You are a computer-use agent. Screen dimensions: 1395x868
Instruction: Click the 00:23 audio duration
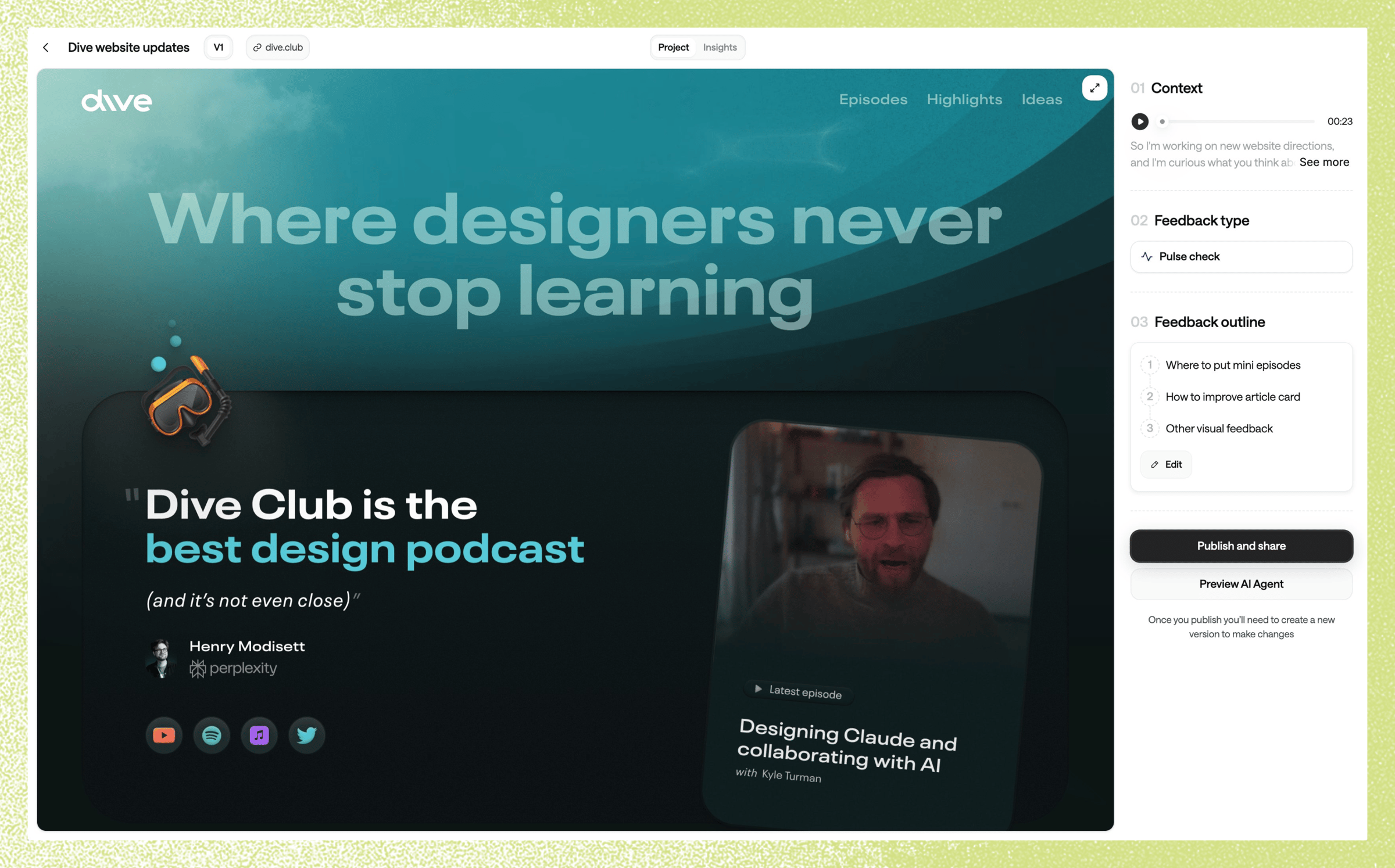[x=1339, y=121]
